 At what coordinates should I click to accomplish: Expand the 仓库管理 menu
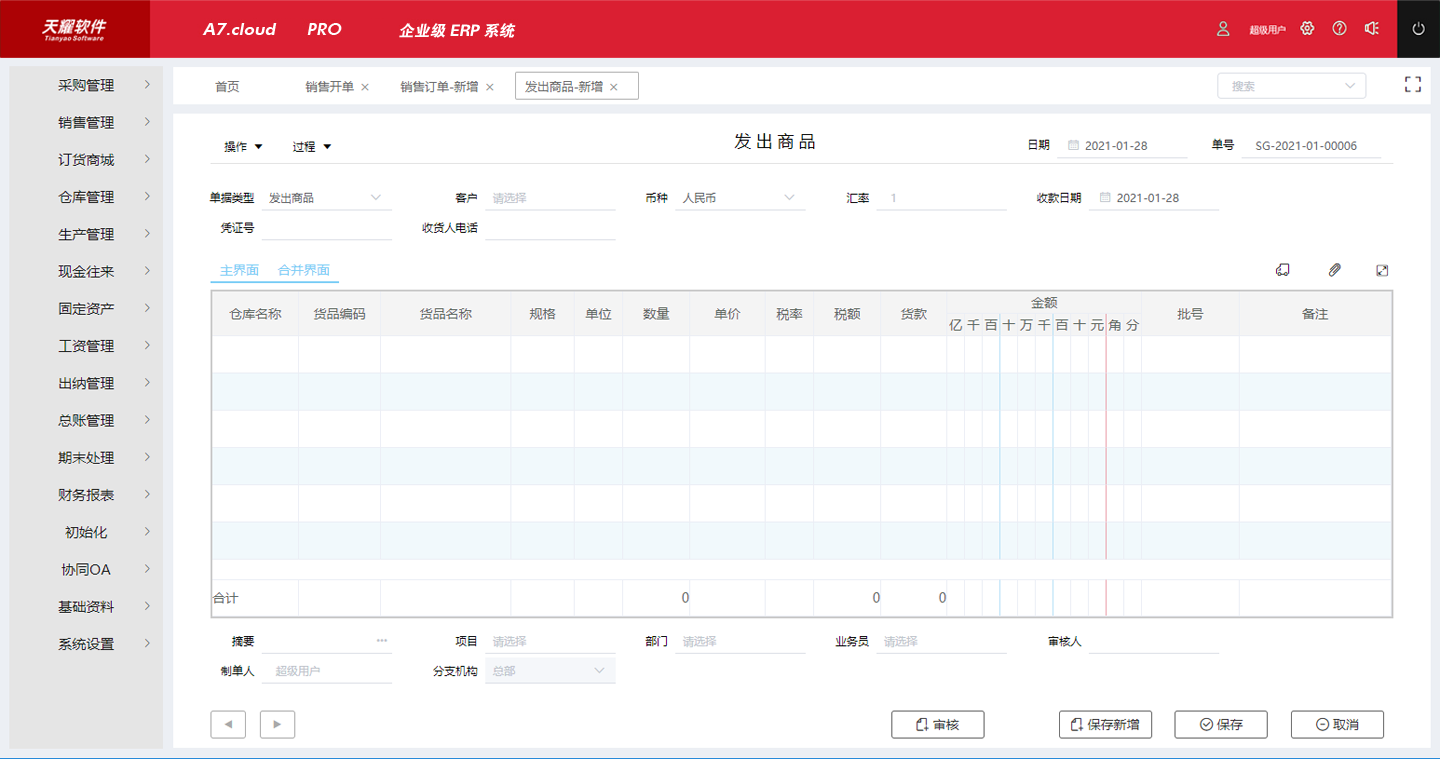tap(86, 197)
